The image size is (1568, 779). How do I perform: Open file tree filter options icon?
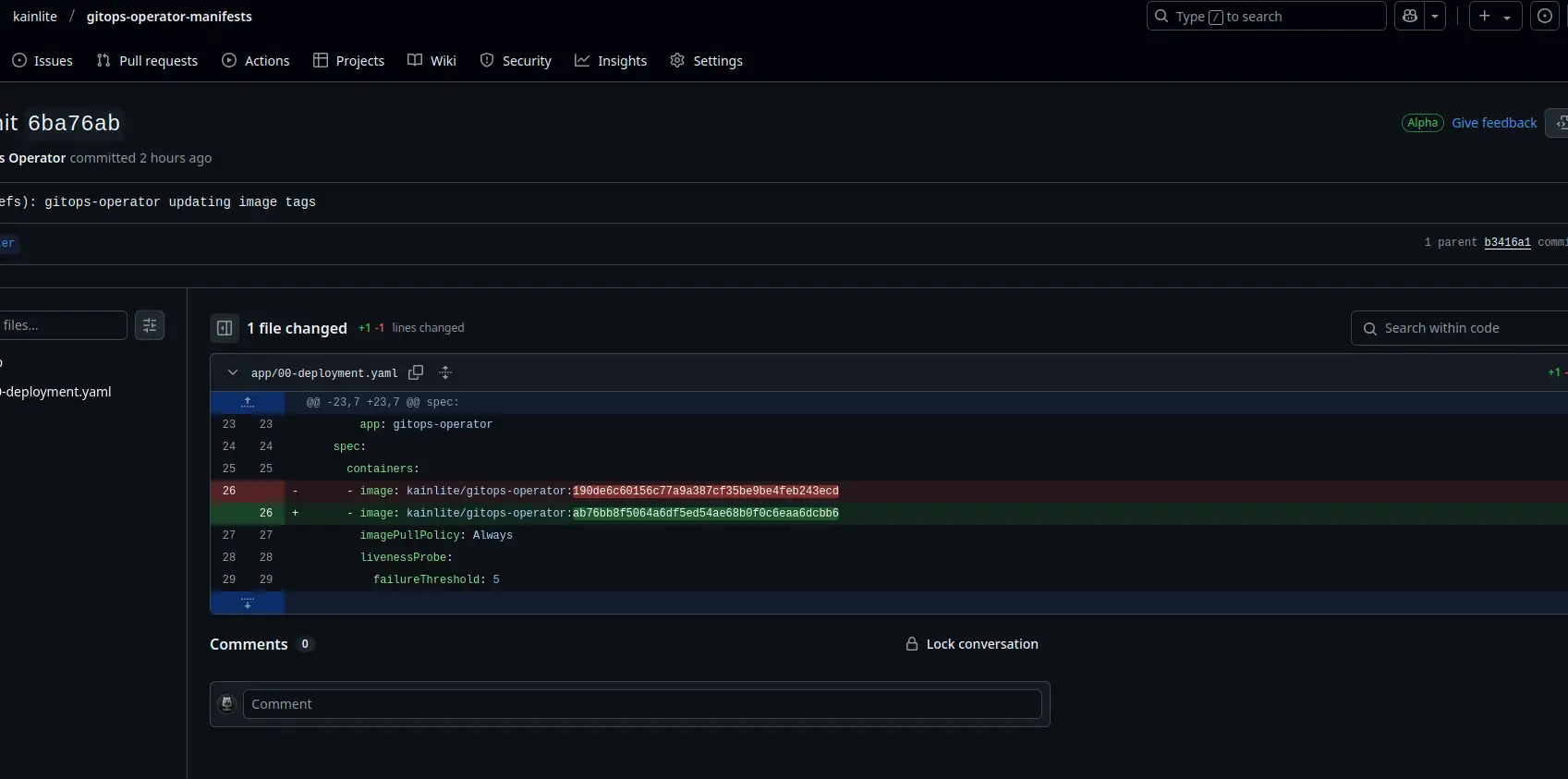point(150,325)
